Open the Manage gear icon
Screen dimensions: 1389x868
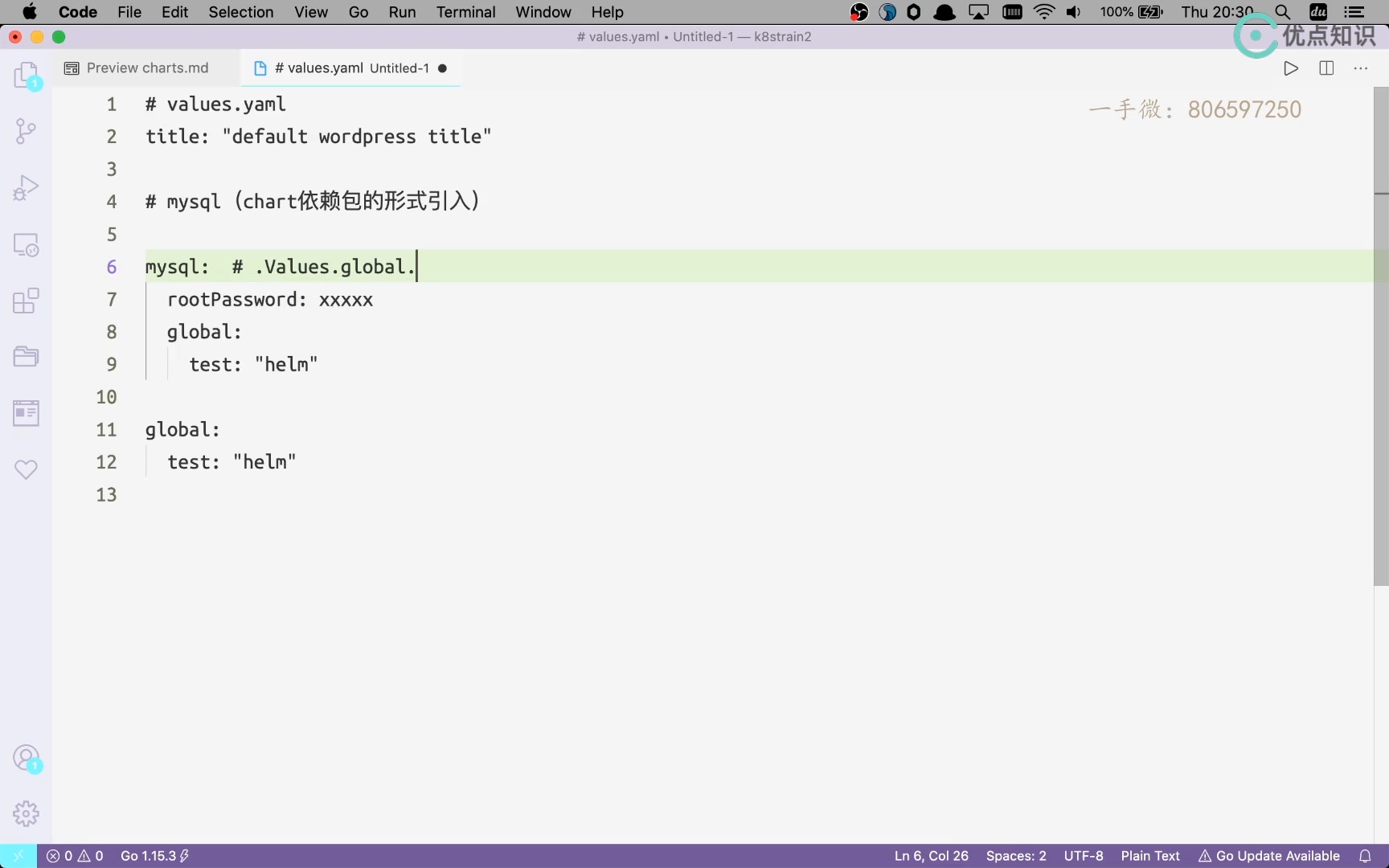[26, 813]
